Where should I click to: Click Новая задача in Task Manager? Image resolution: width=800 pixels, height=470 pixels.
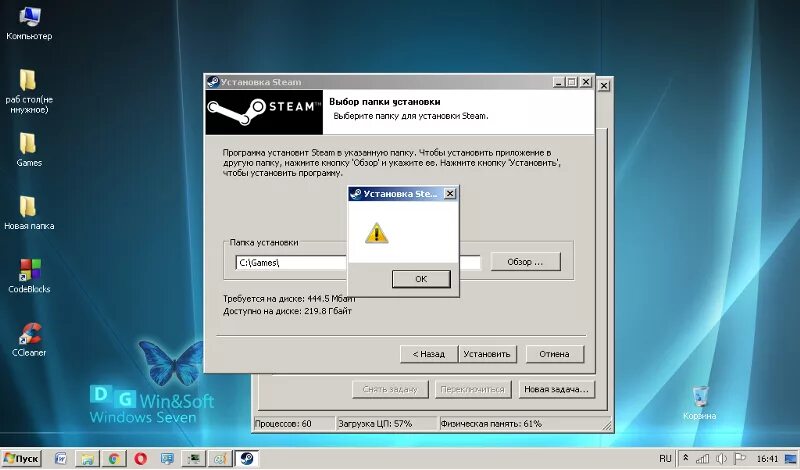[556, 389]
